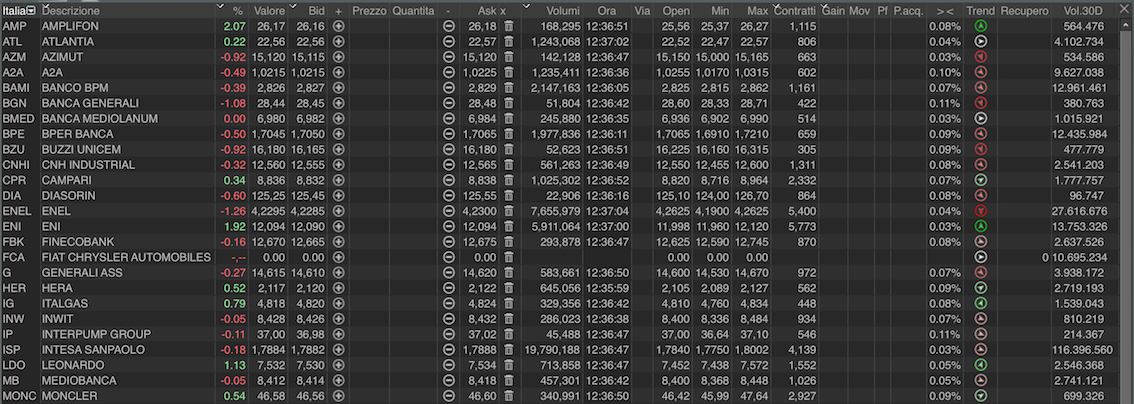Click the P.acq. column header
The height and width of the screenshot is (404, 1134).
click(908, 12)
